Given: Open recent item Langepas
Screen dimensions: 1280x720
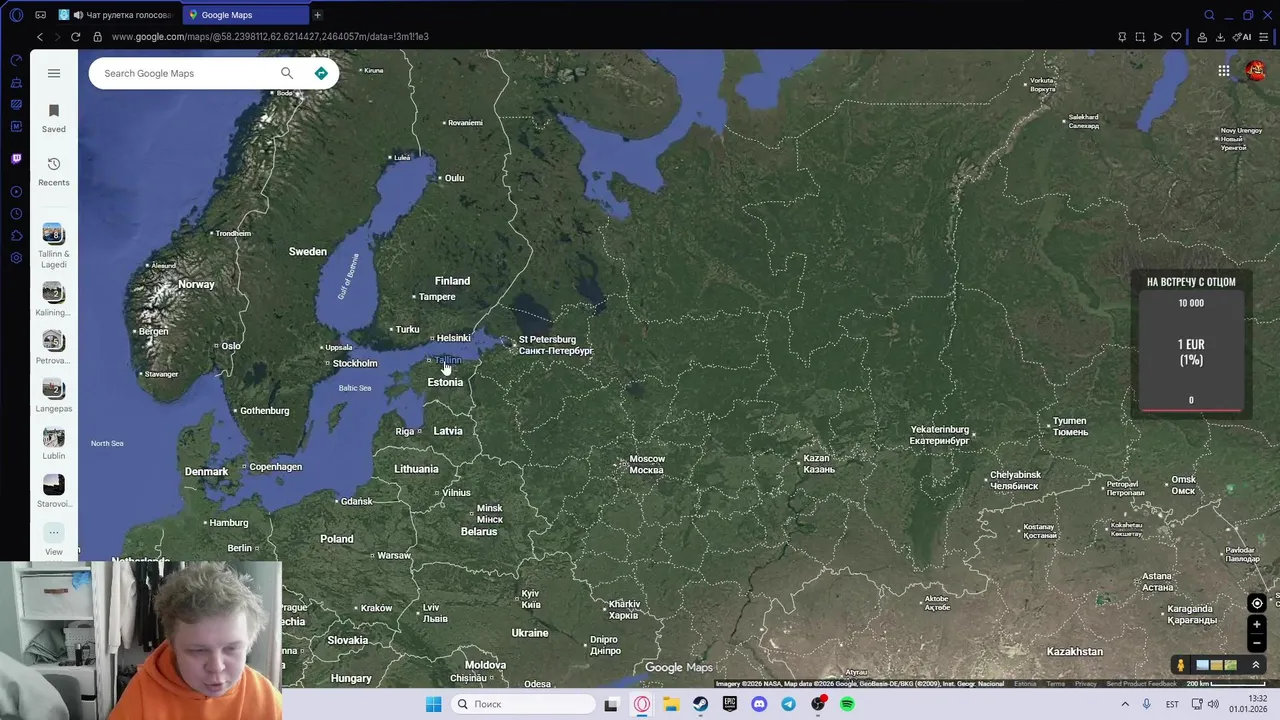Looking at the screenshot, I should [54, 395].
